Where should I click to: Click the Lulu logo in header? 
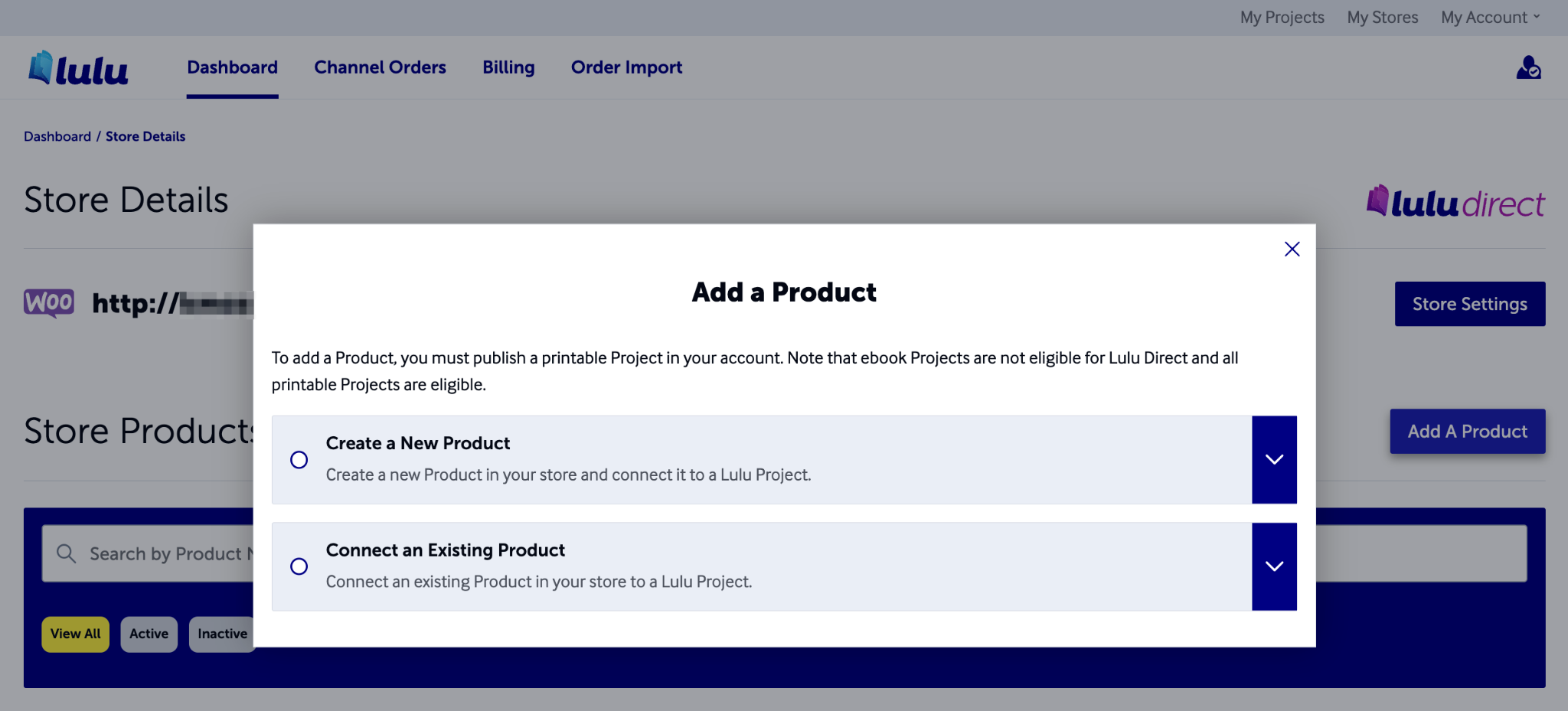[78, 68]
